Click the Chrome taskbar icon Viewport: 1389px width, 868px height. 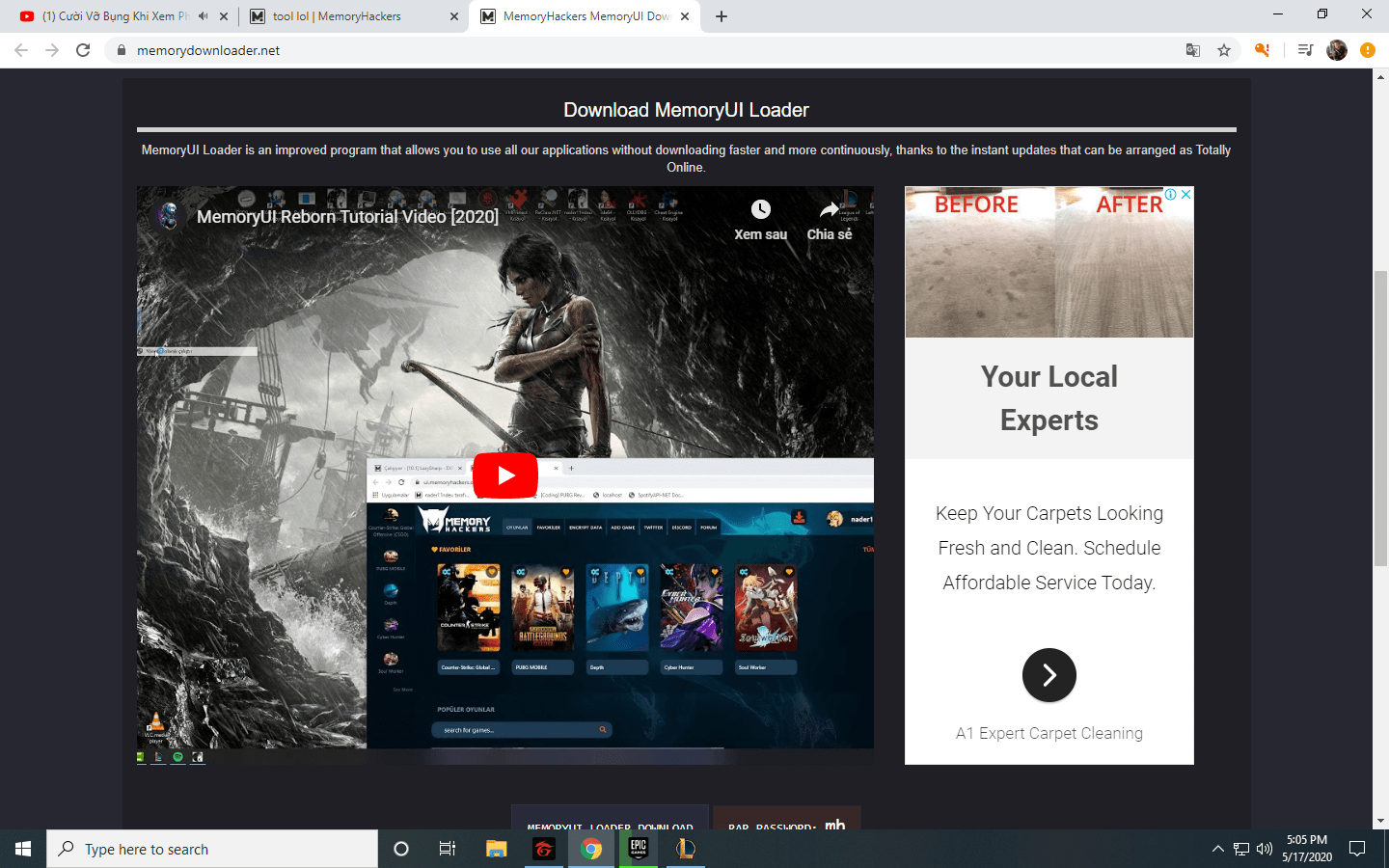(x=591, y=849)
